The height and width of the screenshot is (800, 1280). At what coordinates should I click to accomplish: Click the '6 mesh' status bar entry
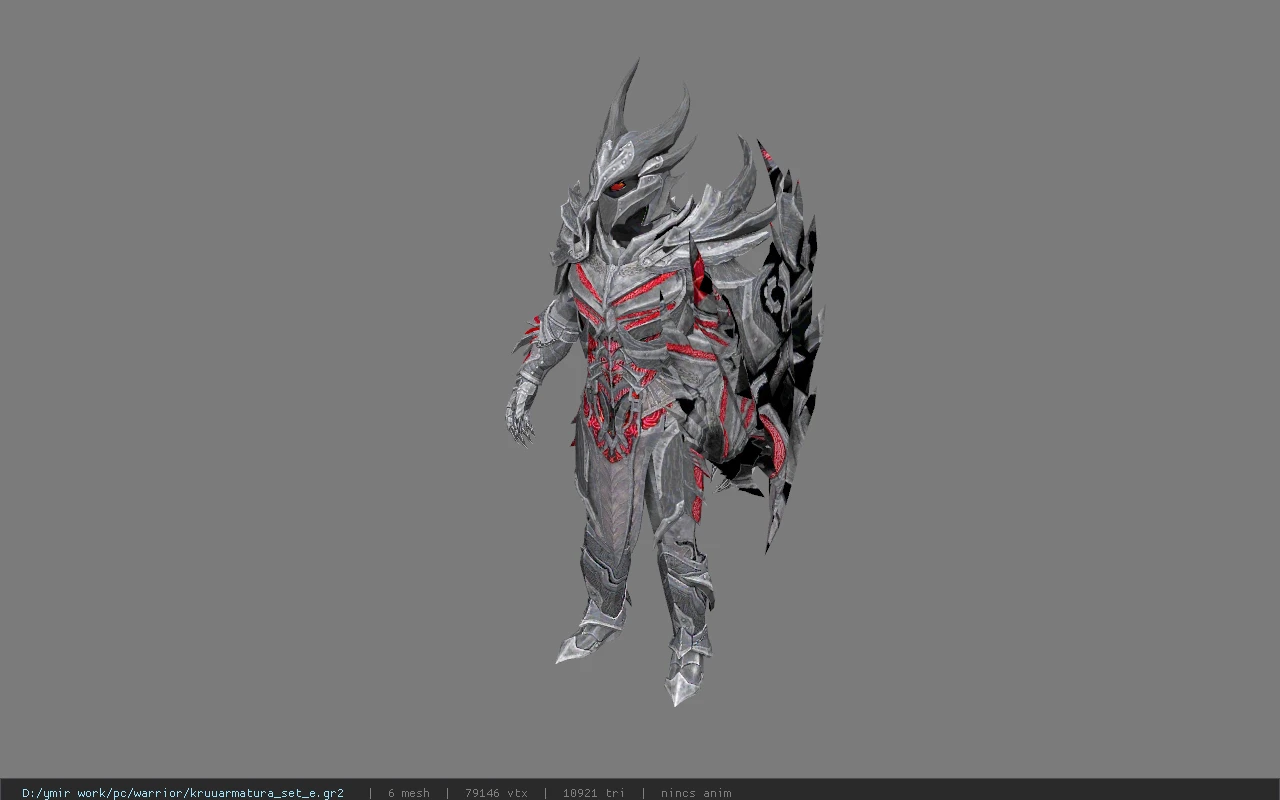click(409, 793)
